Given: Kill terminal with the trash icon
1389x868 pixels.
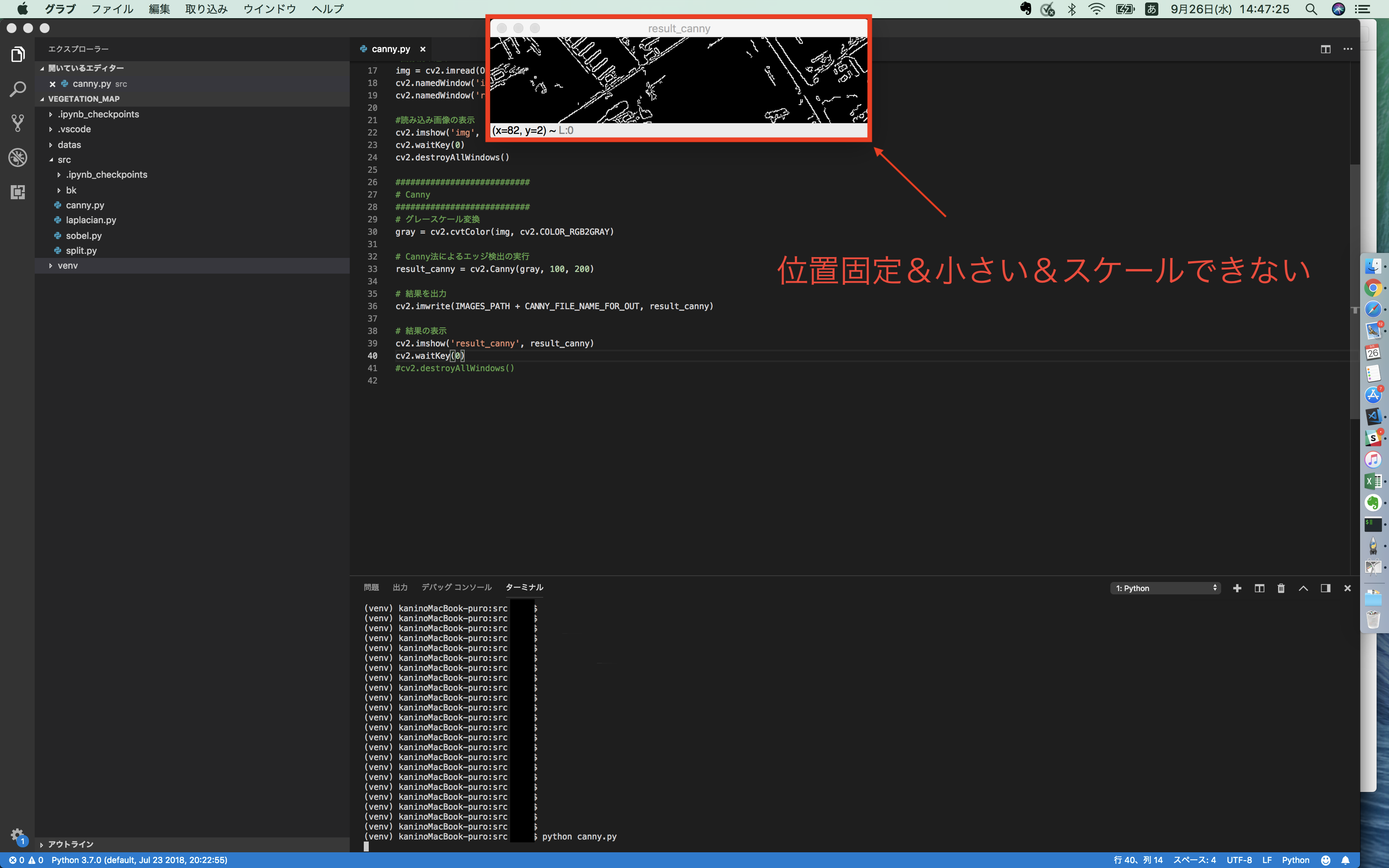Looking at the screenshot, I should 1281,588.
